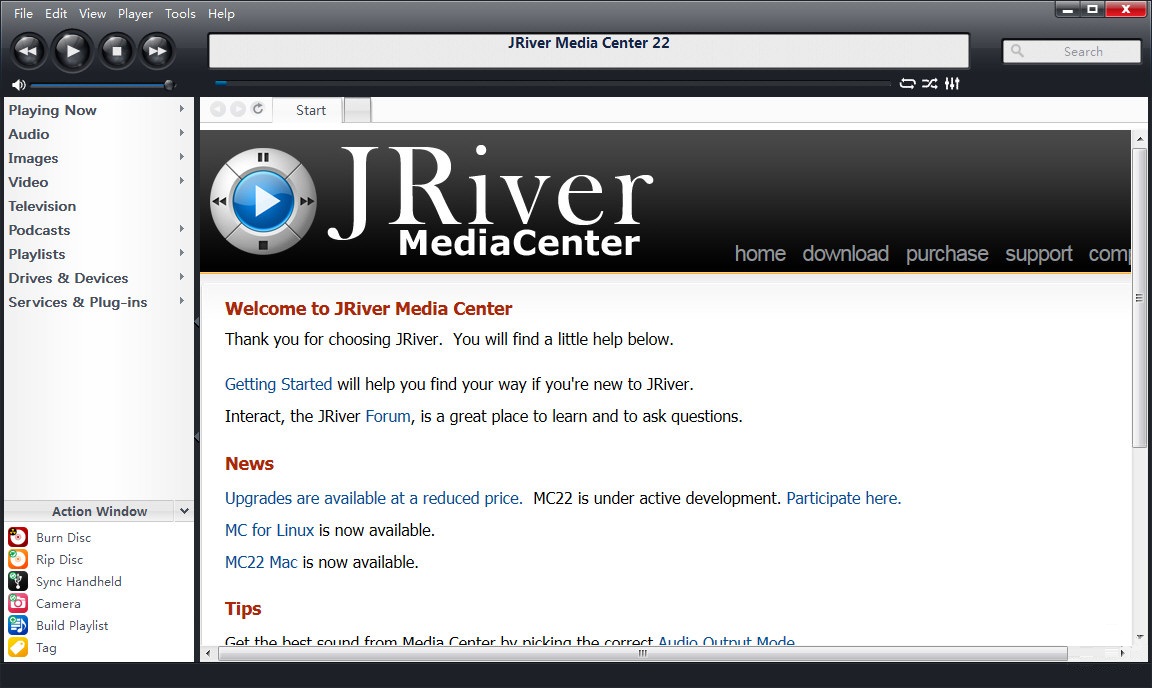Skip to next track button
The image size is (1152, 688).
click(x=157, y=51)
